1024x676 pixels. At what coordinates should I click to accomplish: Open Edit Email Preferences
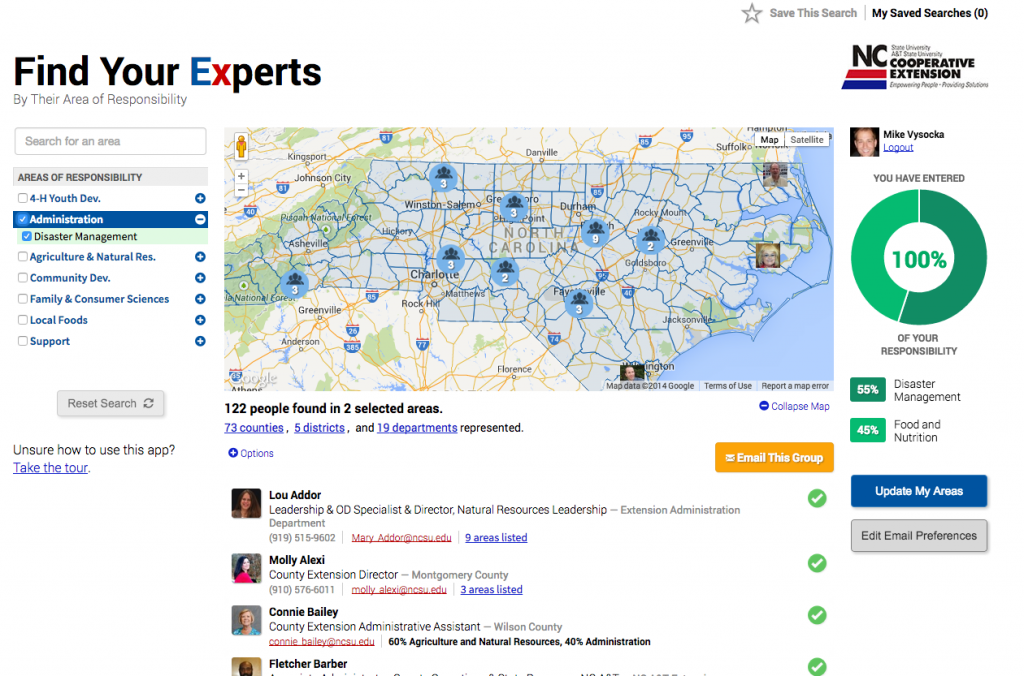pyautogui.click(x=919, y=536)
